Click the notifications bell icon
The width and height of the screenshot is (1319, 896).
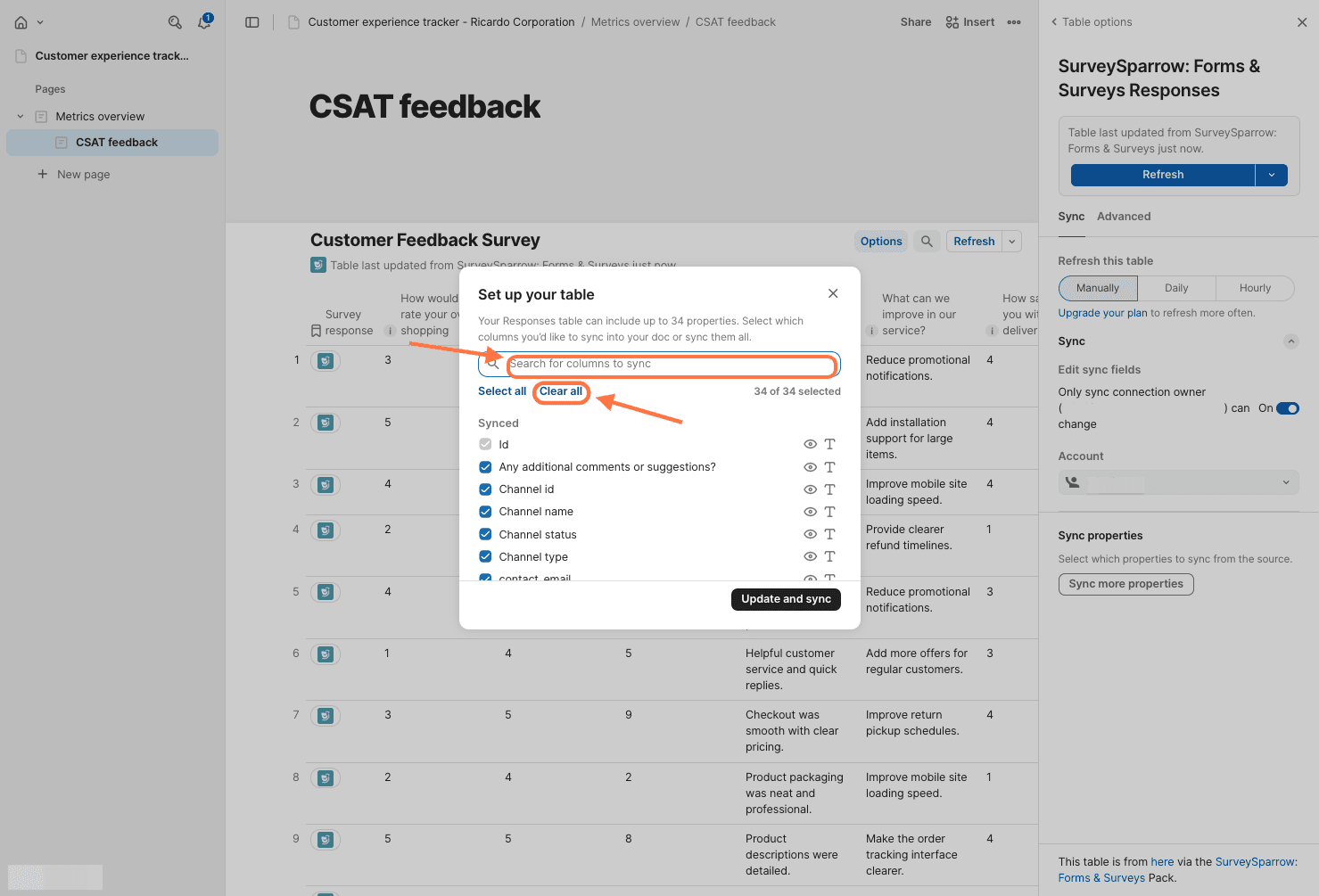[x=204, y=22]
